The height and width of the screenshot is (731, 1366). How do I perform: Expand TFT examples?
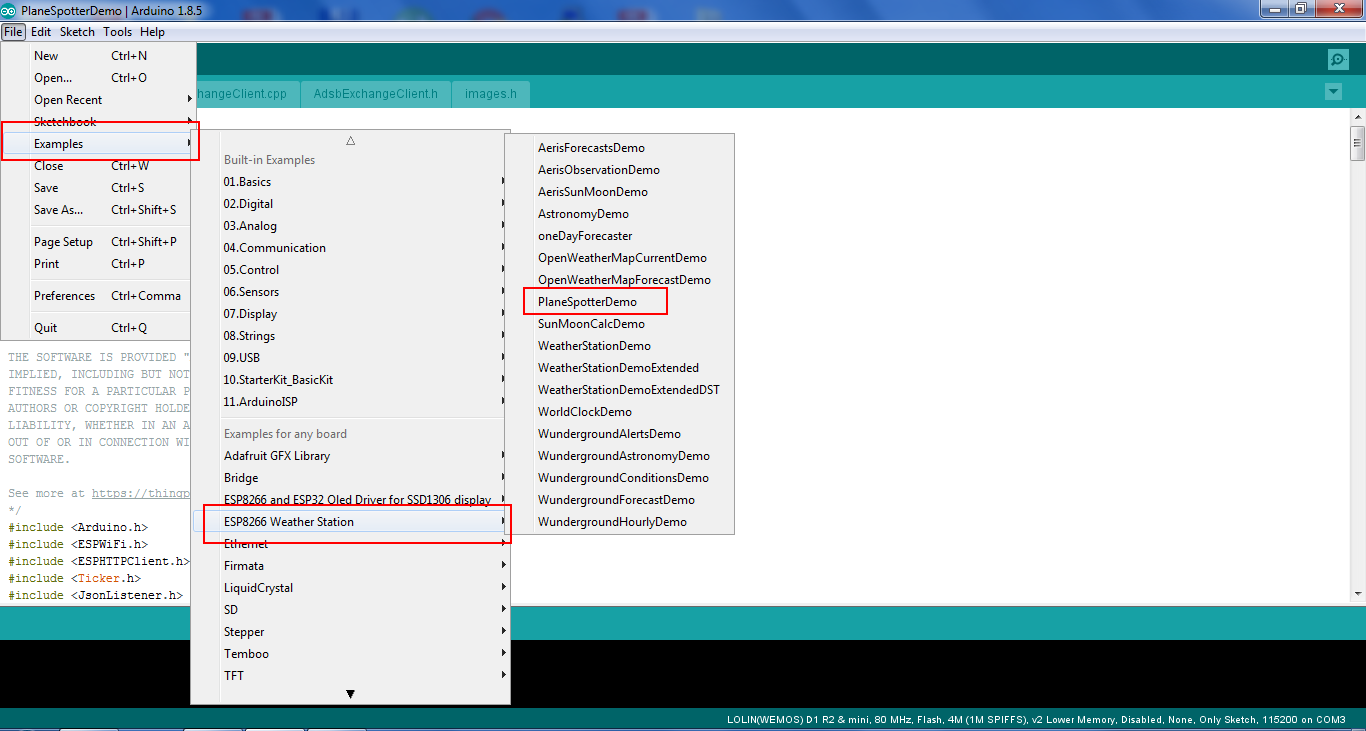[351, 676]
